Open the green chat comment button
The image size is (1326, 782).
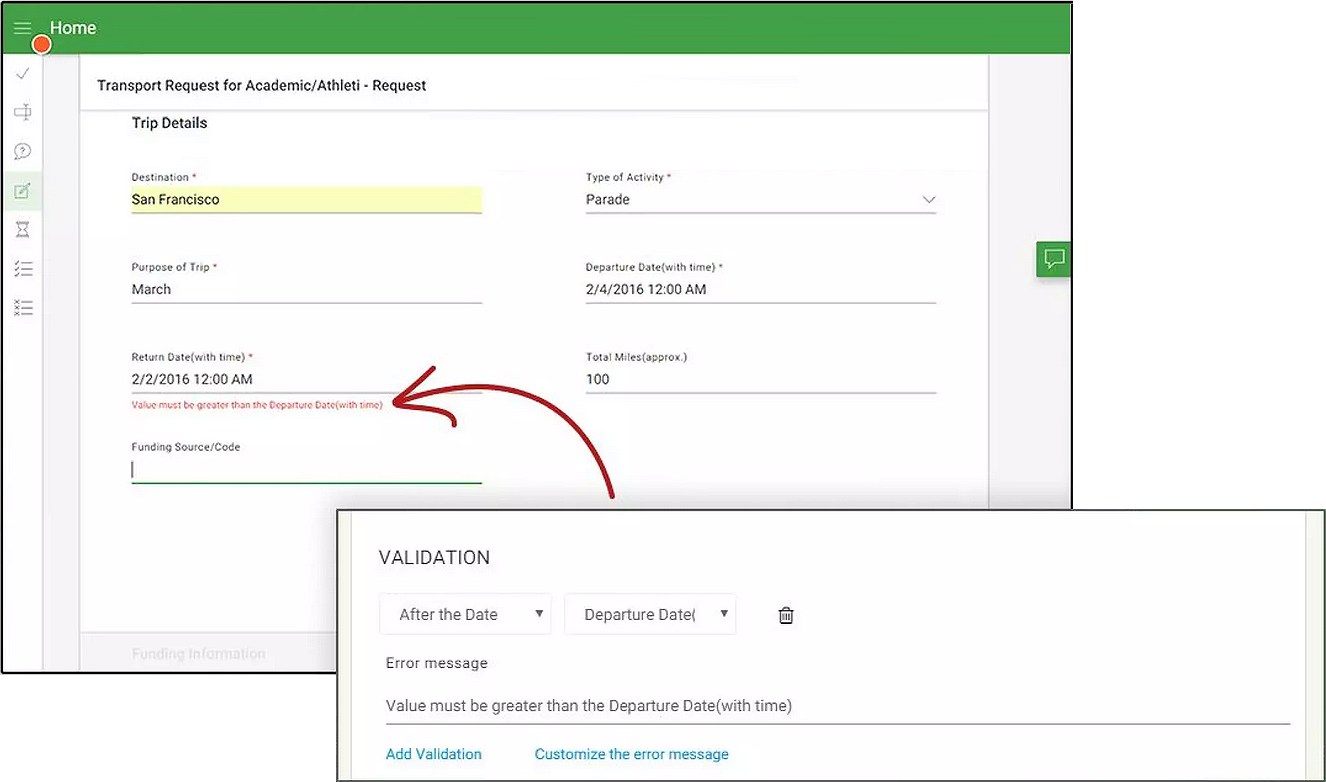(1053, 260)
